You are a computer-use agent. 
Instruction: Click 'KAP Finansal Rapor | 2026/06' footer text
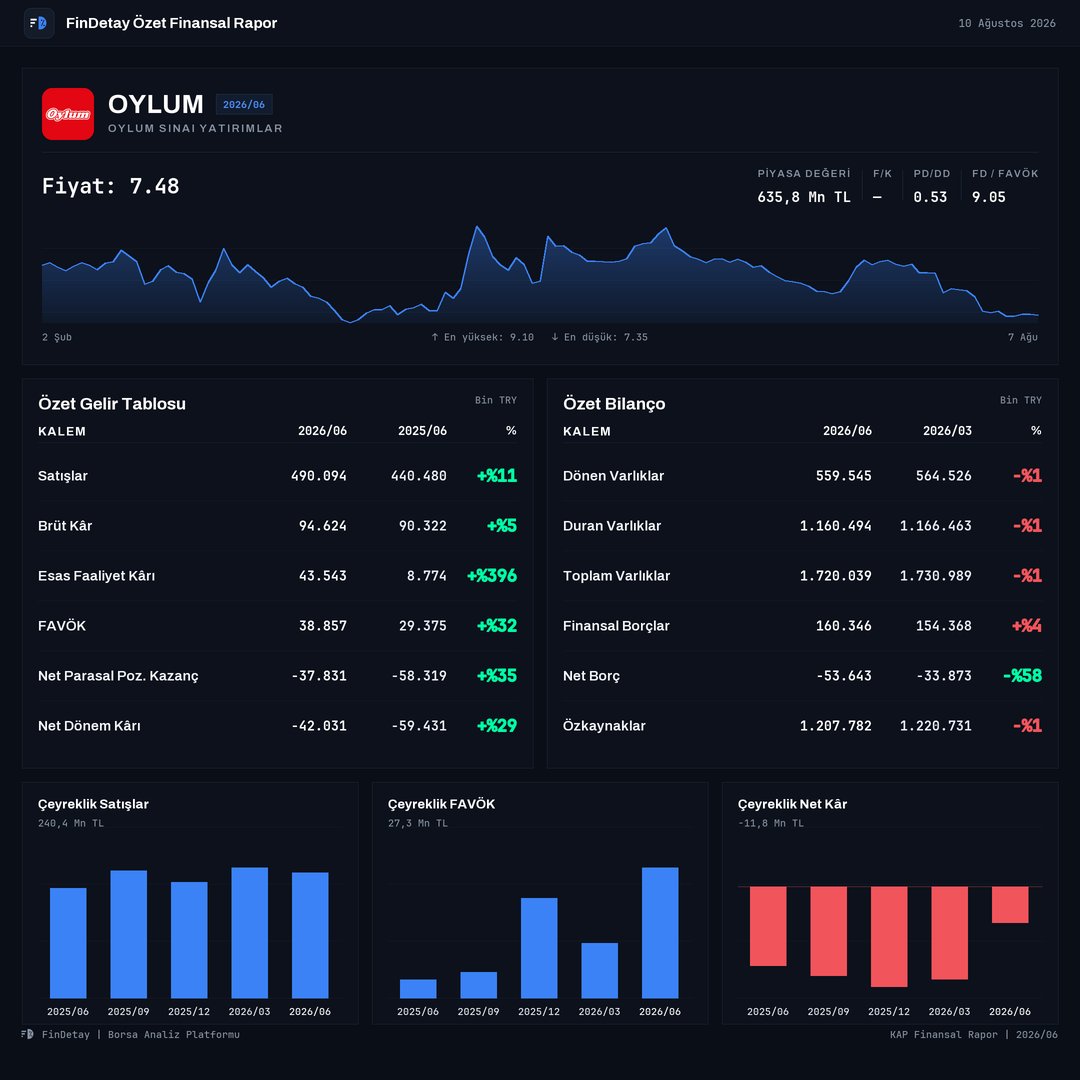pos(973,1035)
